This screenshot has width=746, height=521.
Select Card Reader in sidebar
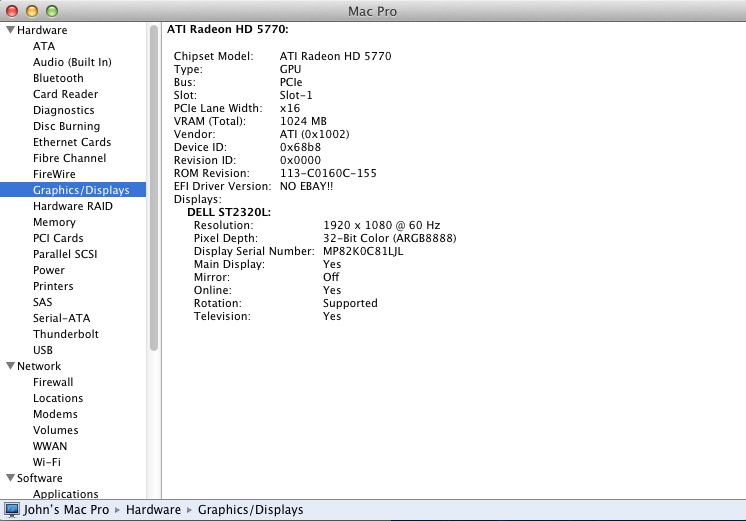[65, 94]
